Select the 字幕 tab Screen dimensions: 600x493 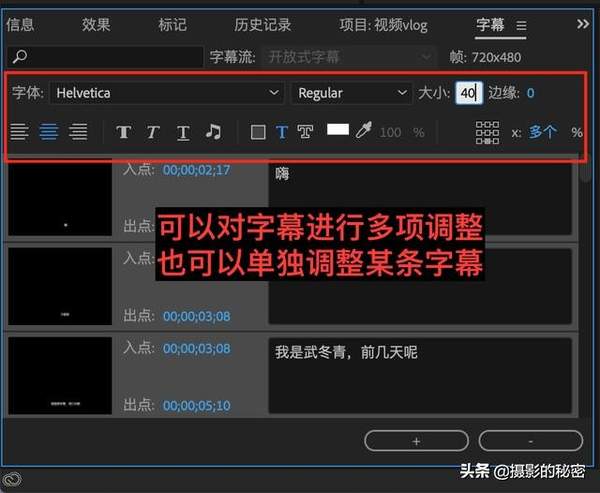tap(491, 25)
